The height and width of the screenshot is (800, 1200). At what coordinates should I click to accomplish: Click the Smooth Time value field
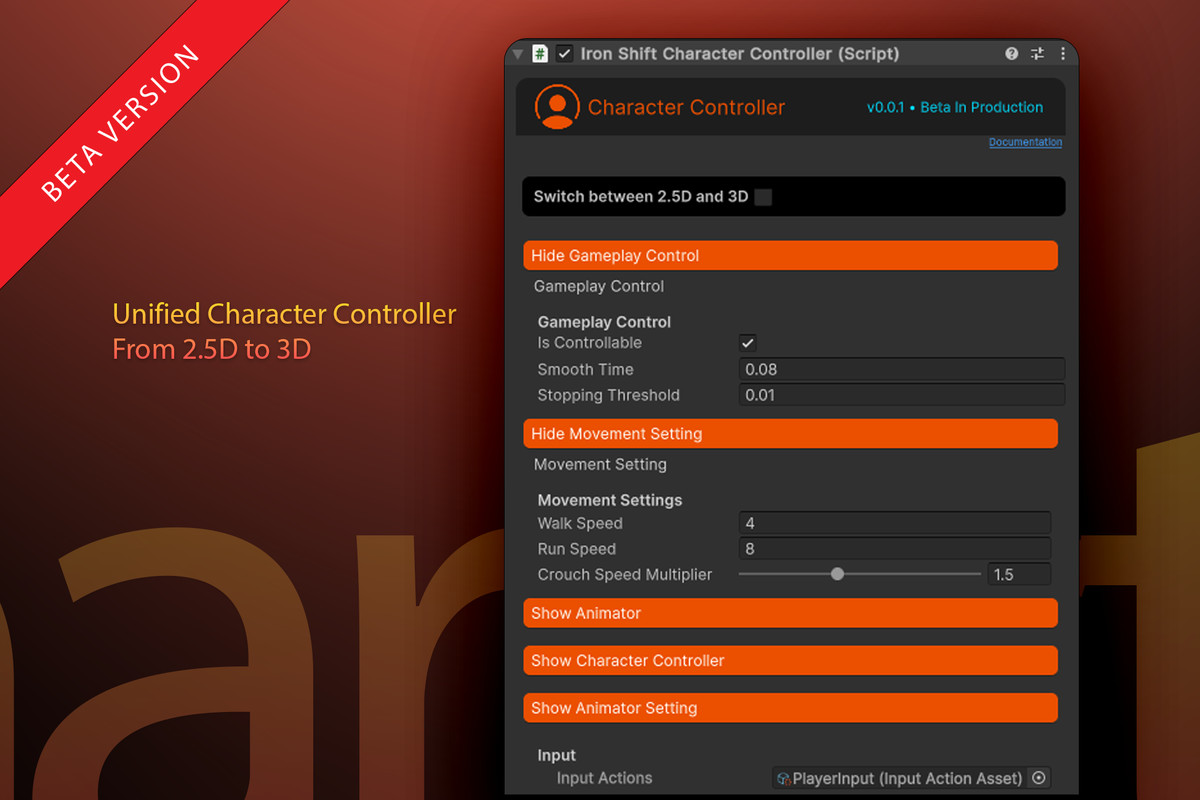pos(901,369)
